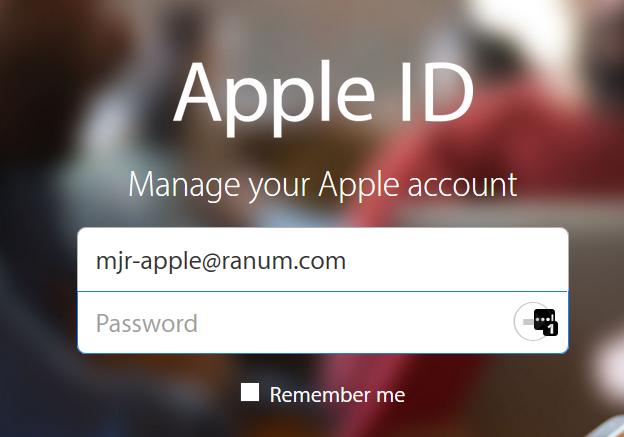Click the word 'Apple' in the large title
Screen dimensions: 624x437
[x=275, y=98]
